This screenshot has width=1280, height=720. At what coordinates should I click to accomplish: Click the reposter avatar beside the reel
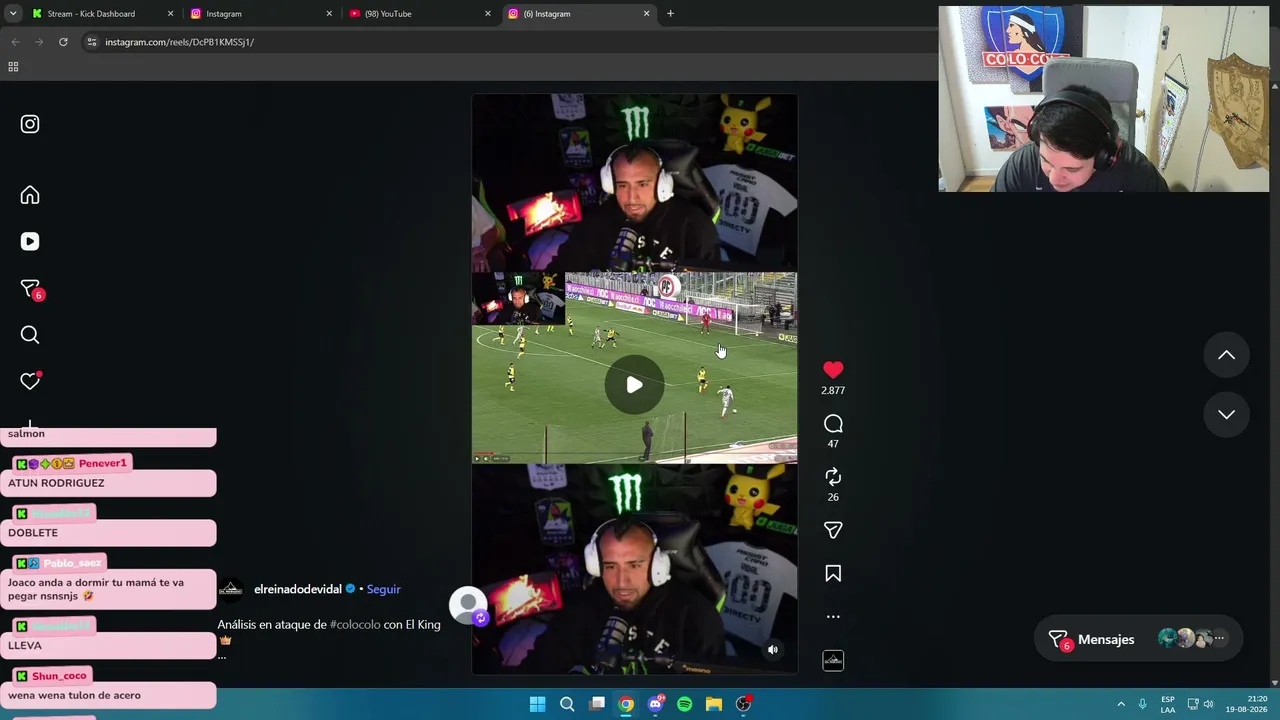(x=468, y=606)
